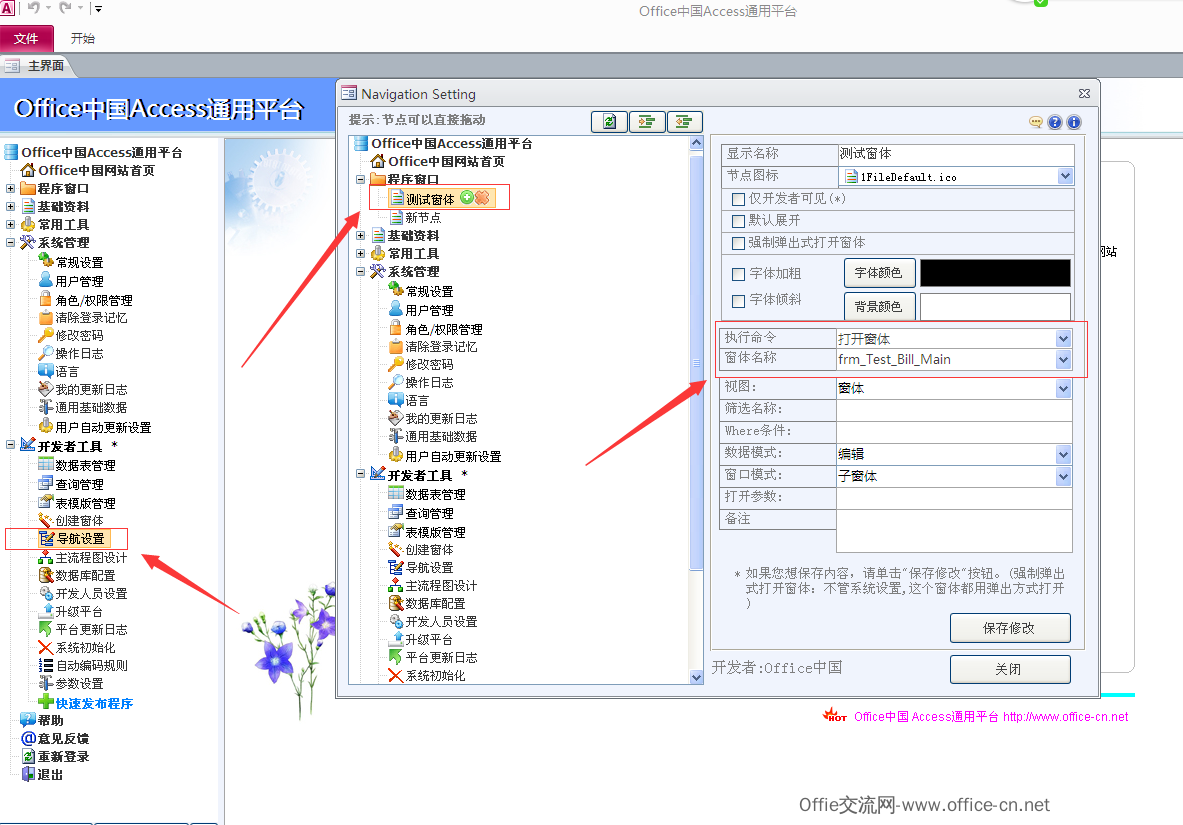Click the 背景颜色 button
The height and width of the screenshot is (825, 1183).
[879, 306]
